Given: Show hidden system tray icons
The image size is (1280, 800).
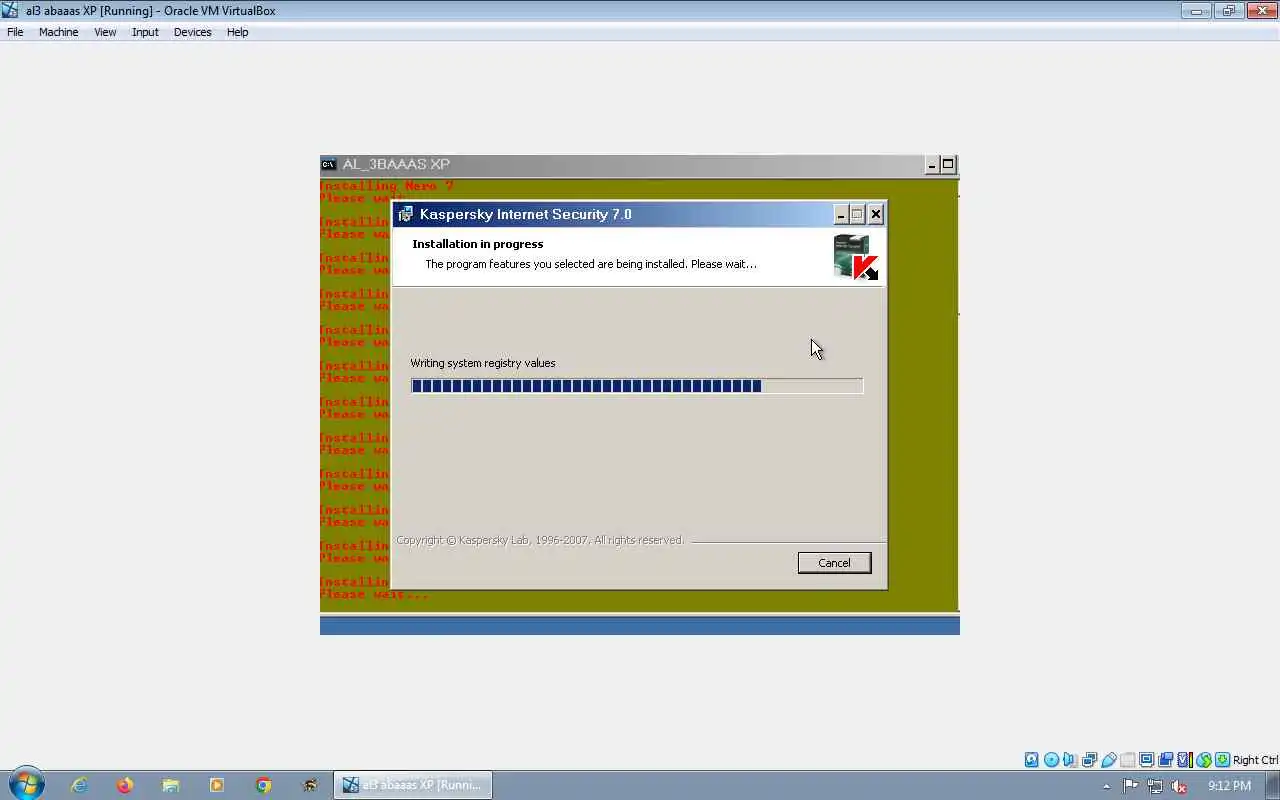Looking at the screenshot, I should pos(1106,786).
